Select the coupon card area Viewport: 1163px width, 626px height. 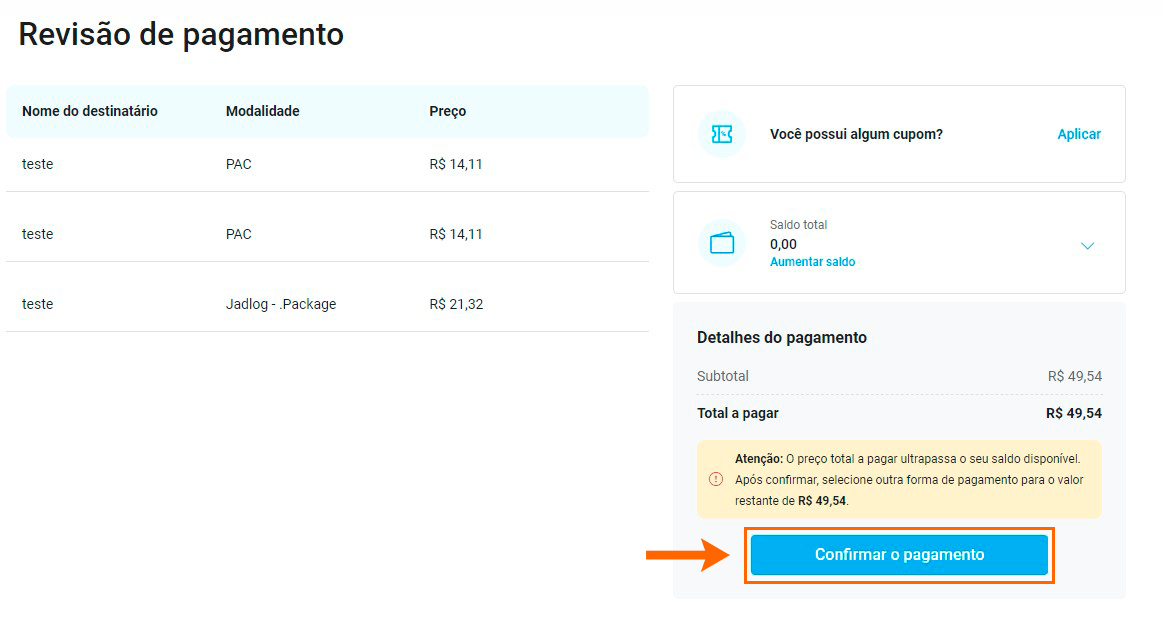(898, 134)
